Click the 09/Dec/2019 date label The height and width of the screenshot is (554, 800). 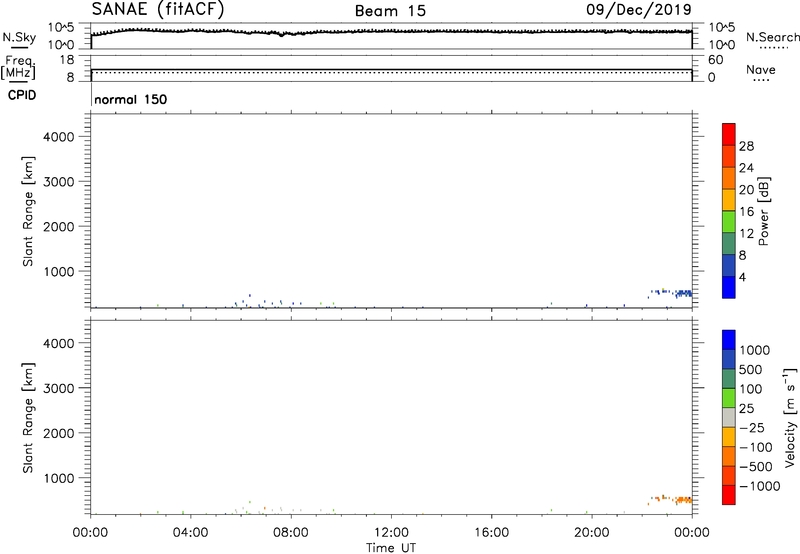[639, 10]
